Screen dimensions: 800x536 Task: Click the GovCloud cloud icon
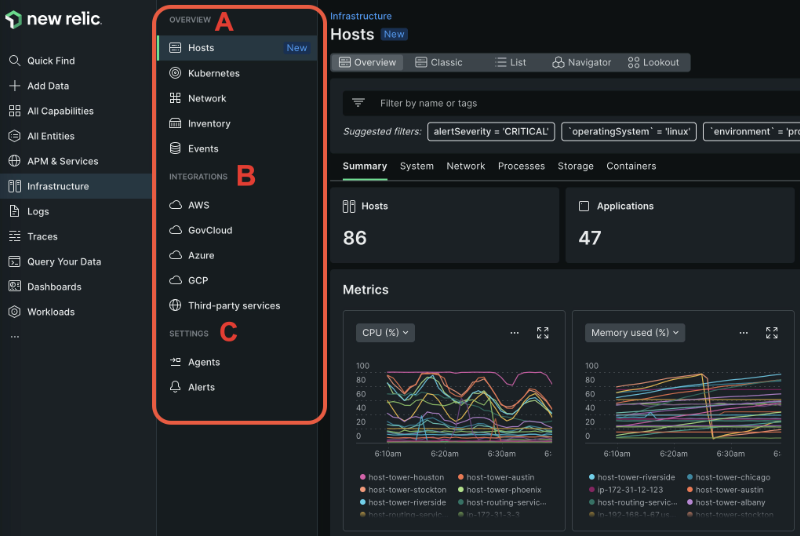tap(175, 229)
